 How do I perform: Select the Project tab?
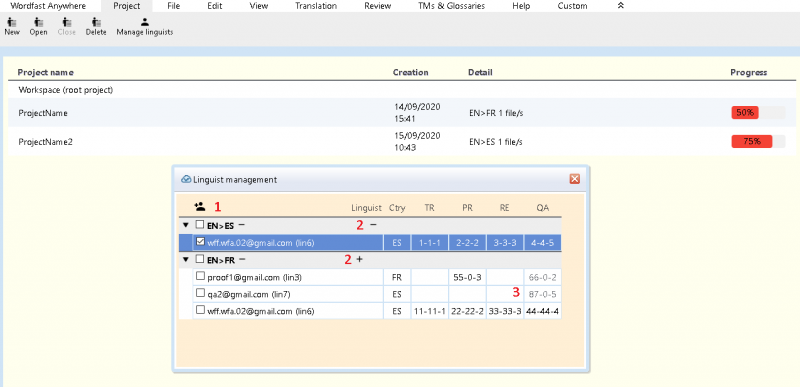pos(127,6)
